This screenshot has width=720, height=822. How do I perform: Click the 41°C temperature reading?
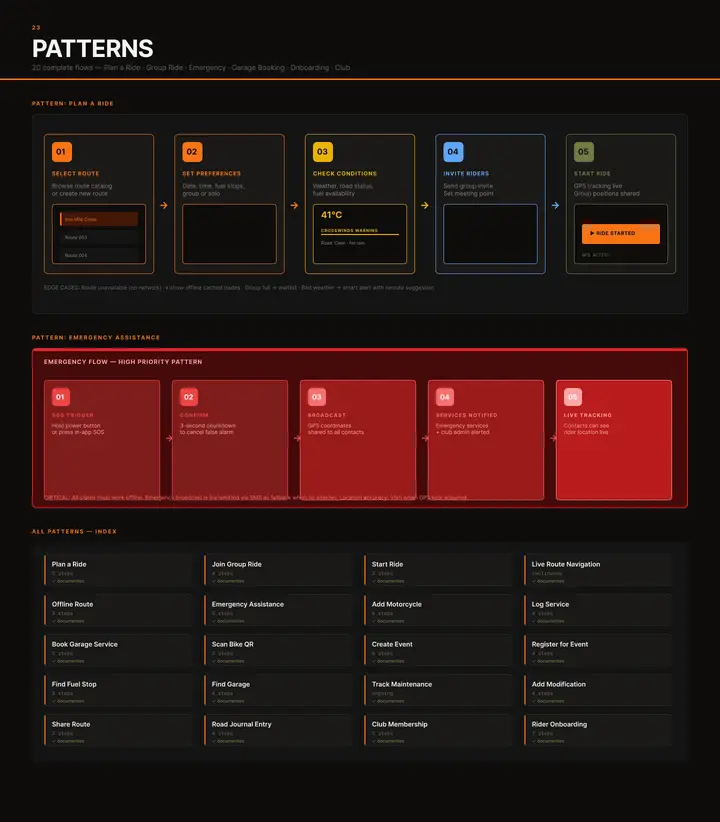[331, 215]
